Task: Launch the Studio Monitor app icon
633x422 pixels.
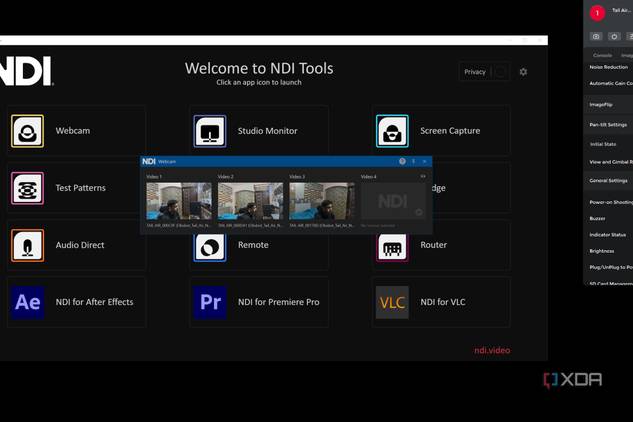Action: (x=210, y=131)
